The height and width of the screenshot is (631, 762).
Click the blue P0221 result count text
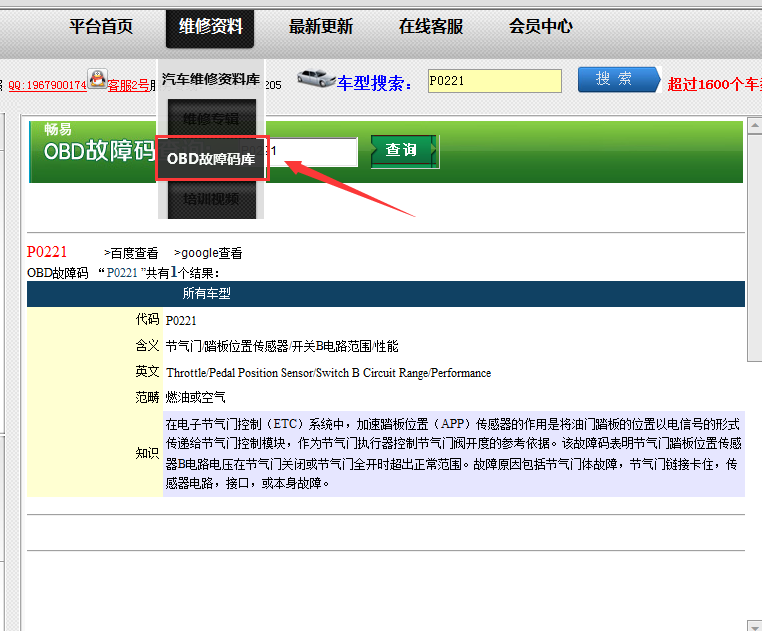click(x=122, y=273)
